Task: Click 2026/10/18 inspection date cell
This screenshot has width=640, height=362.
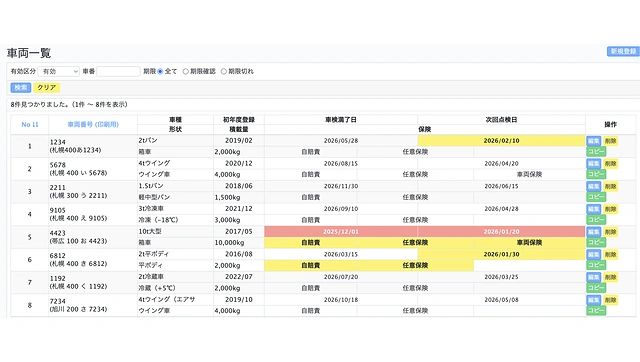Action: 341,300
